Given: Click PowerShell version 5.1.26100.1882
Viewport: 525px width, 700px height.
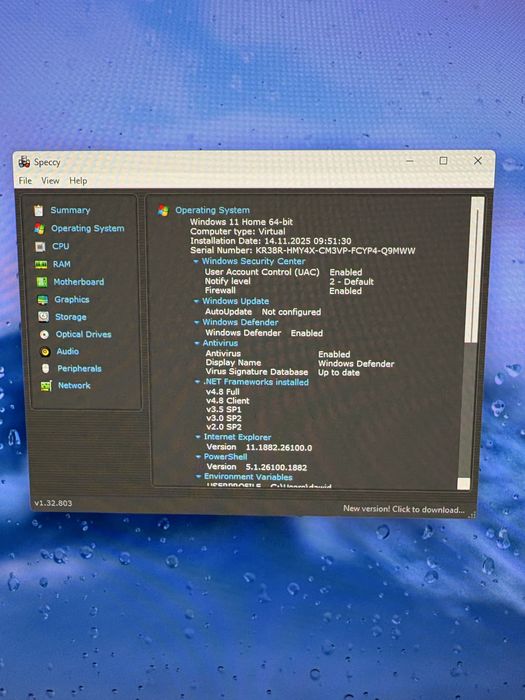Looking at the screenshot, I should pos(257,467).
